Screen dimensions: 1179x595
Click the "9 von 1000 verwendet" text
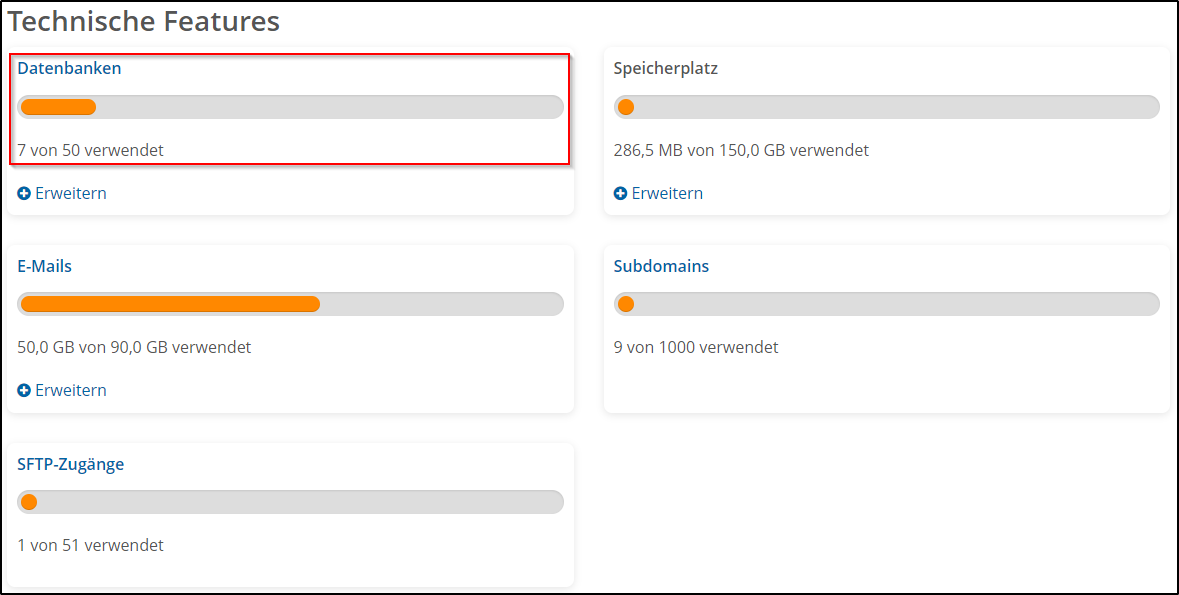coord(695,347)
